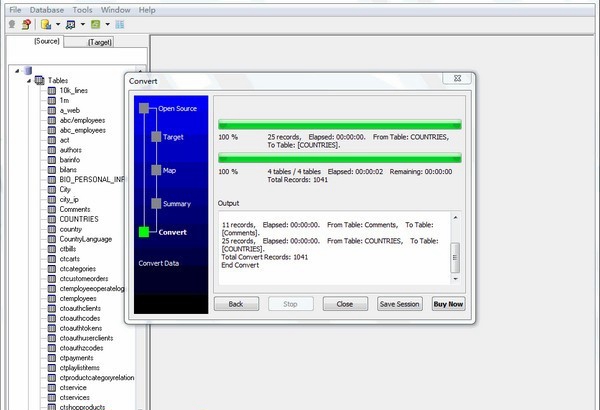The image size is (600, 410).
Task: Select table icon for 10k_lines
Action: [x=52, y=90]
